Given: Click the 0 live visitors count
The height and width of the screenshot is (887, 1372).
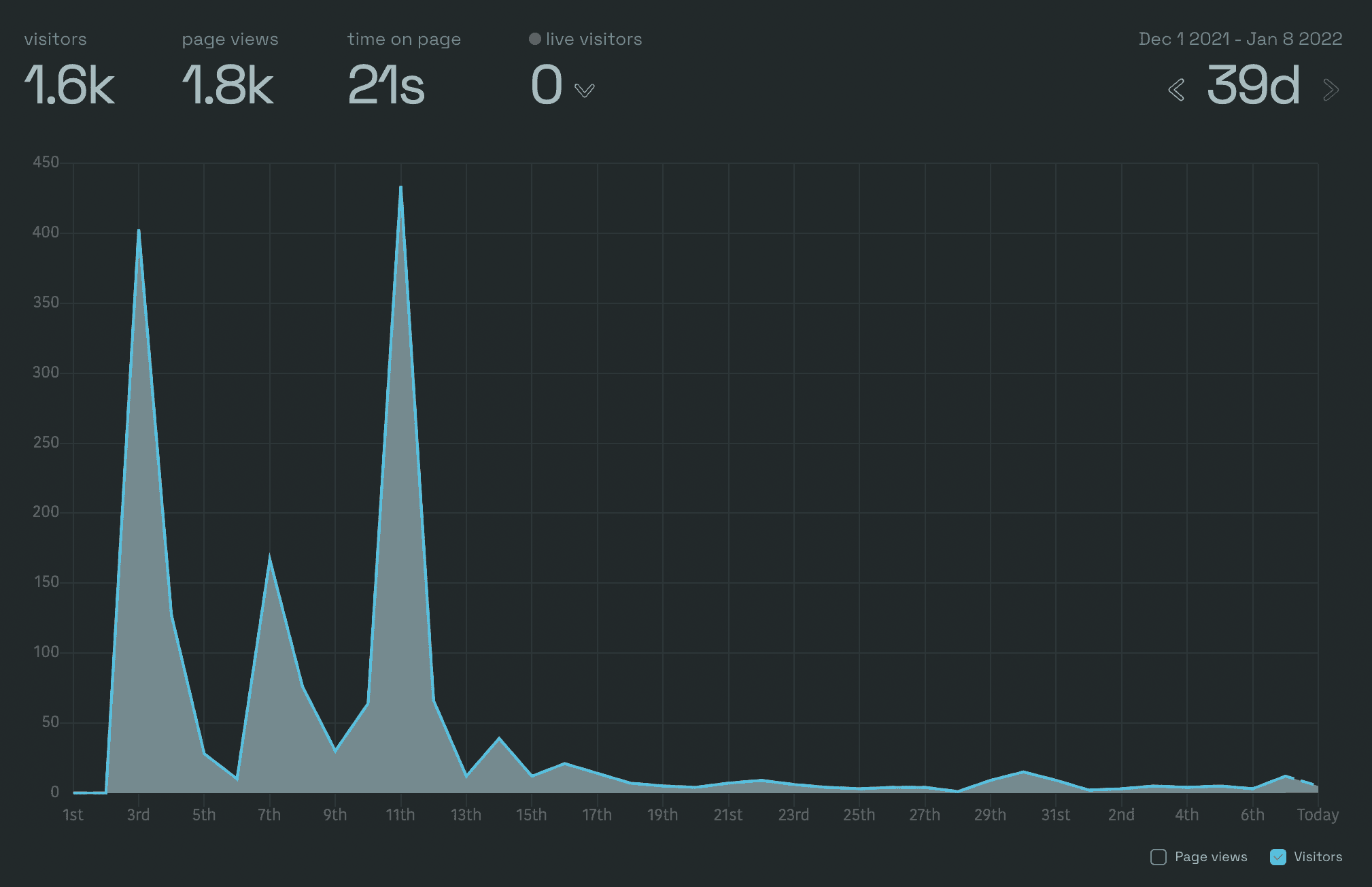Looking at the screenshot, I should point(547,86).
